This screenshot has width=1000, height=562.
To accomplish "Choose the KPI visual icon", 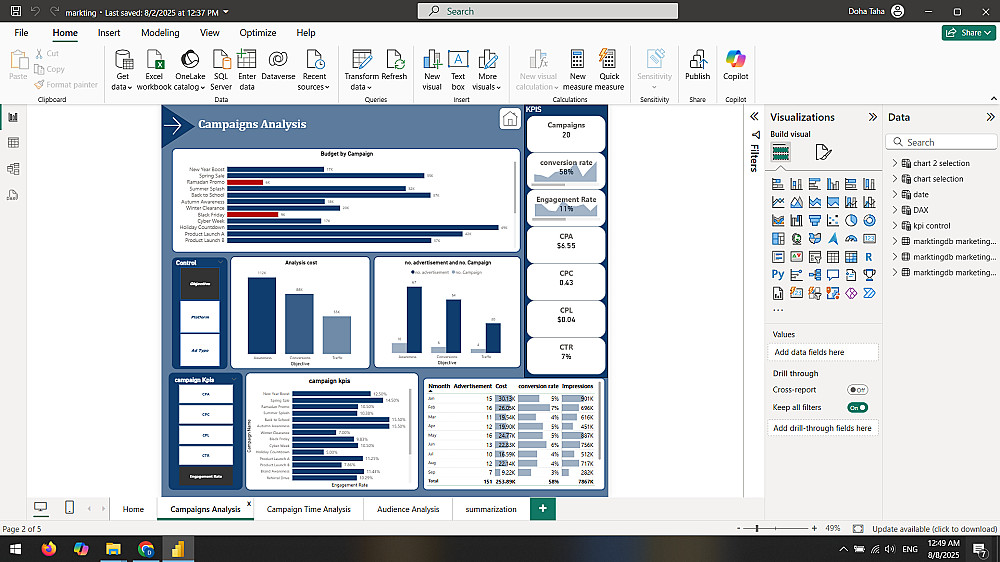I will [796, 257].
